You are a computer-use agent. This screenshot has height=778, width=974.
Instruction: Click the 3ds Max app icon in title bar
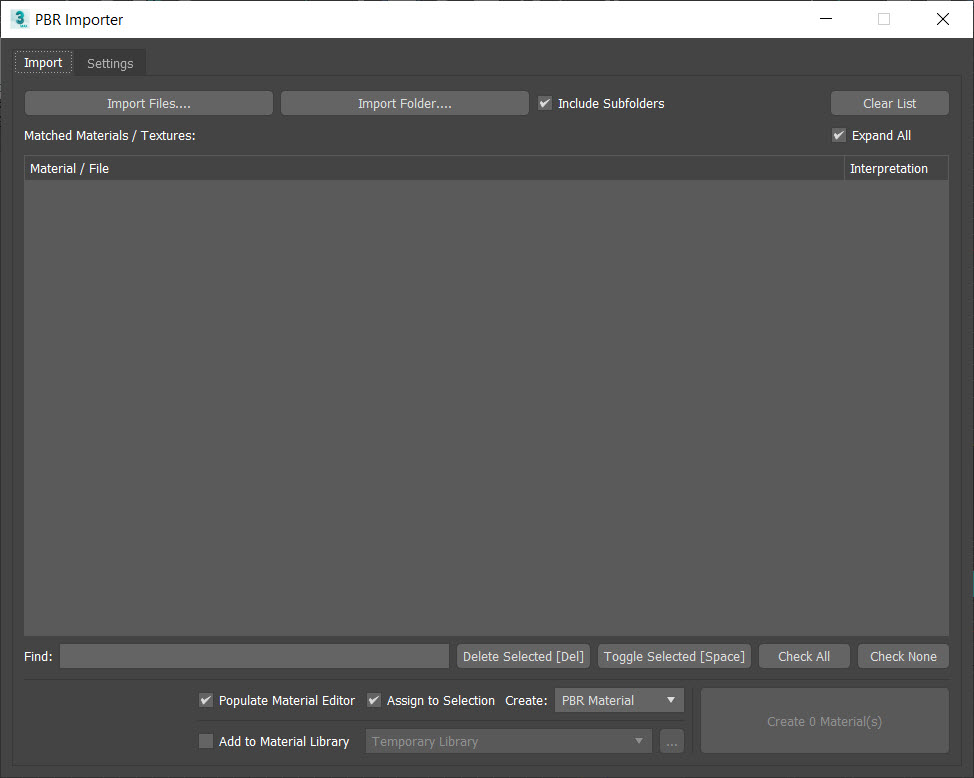[x=20, y=19]
